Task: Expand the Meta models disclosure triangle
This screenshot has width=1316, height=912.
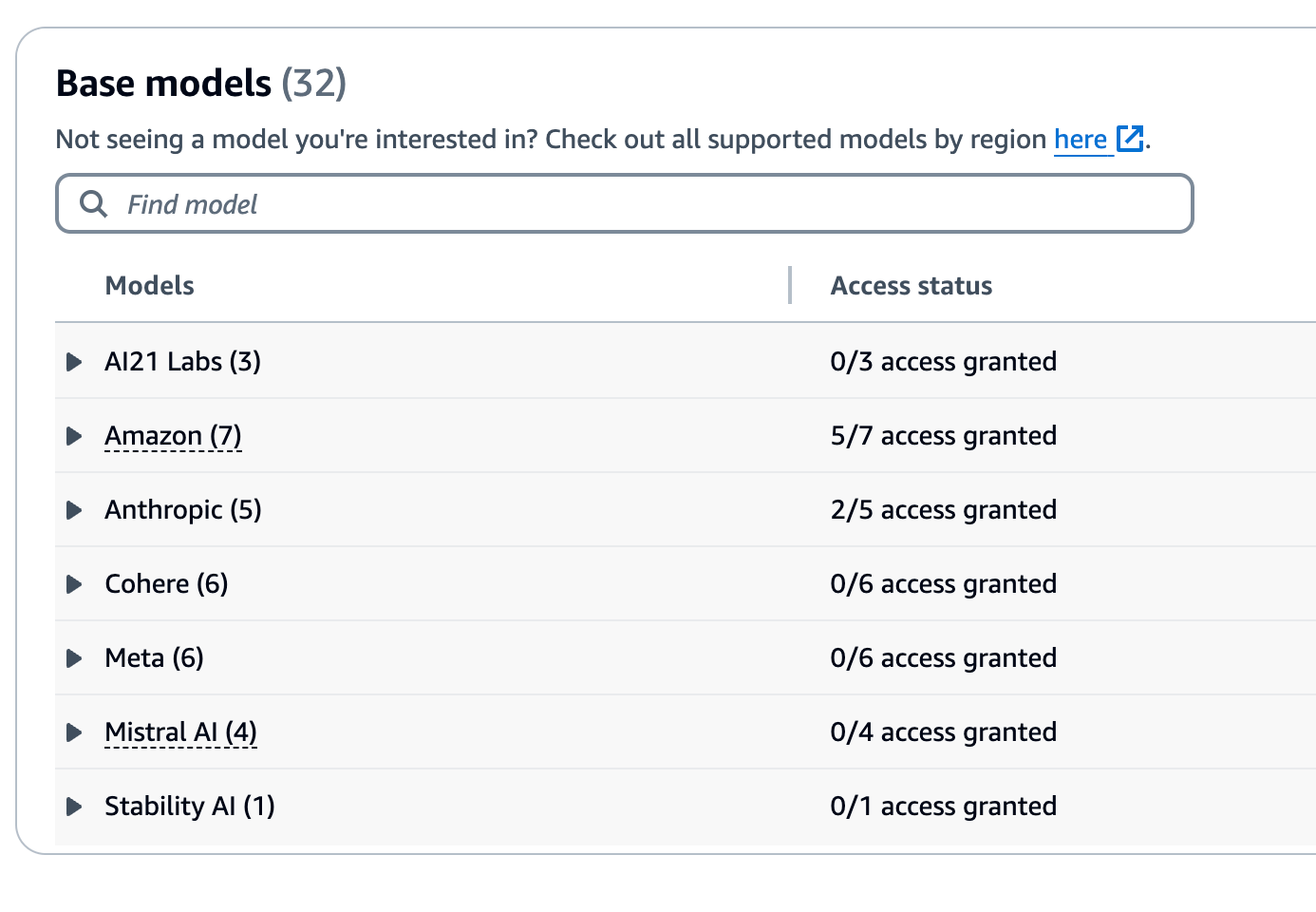Action: tap(74, 658)
